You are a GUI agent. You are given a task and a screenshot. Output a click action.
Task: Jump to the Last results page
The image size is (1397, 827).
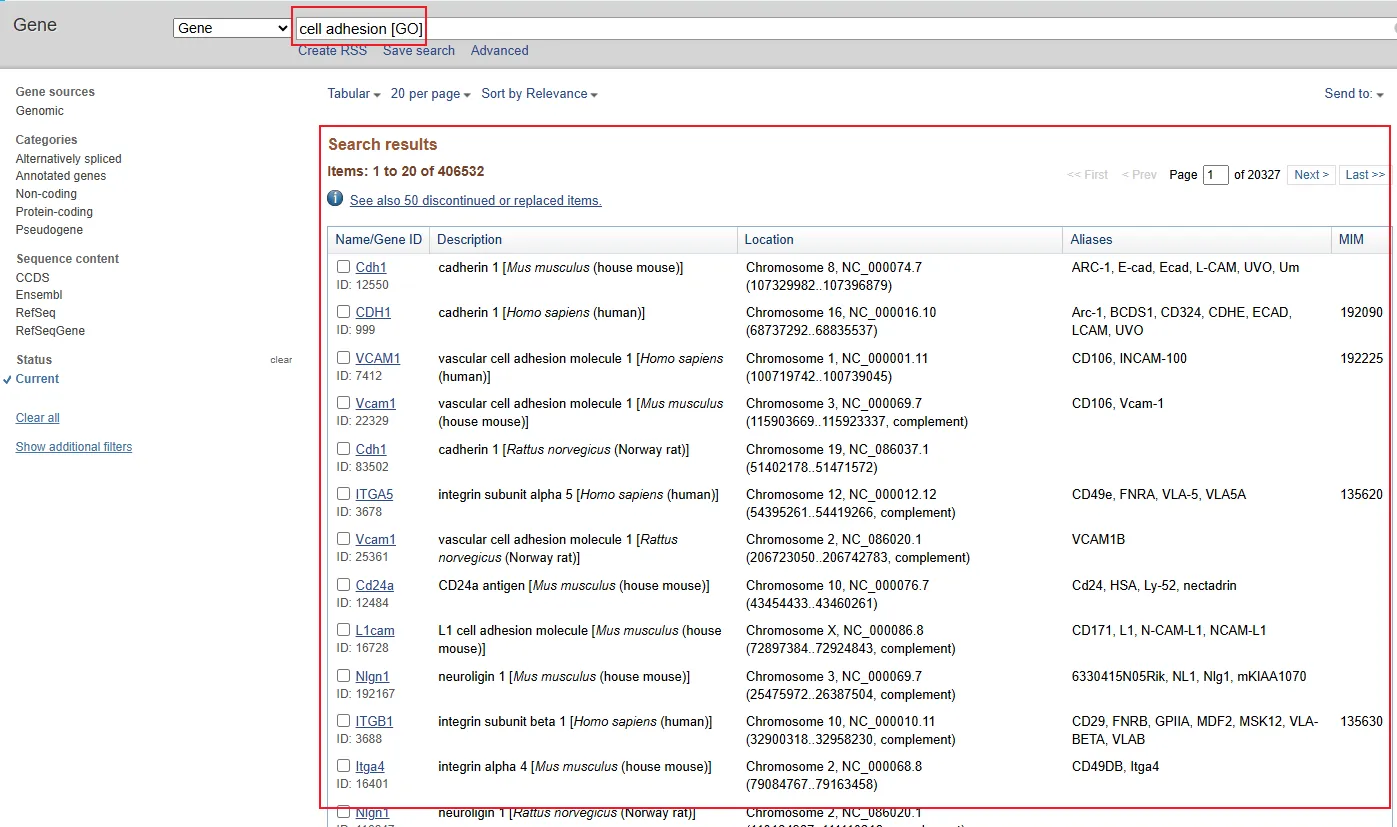[1364, 175]
